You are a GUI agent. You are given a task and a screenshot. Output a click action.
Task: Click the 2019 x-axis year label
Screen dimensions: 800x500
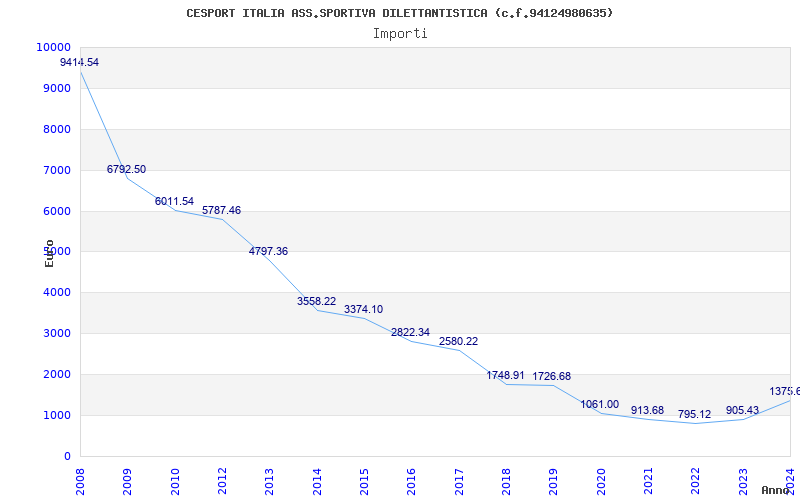(x=553, y=481)
